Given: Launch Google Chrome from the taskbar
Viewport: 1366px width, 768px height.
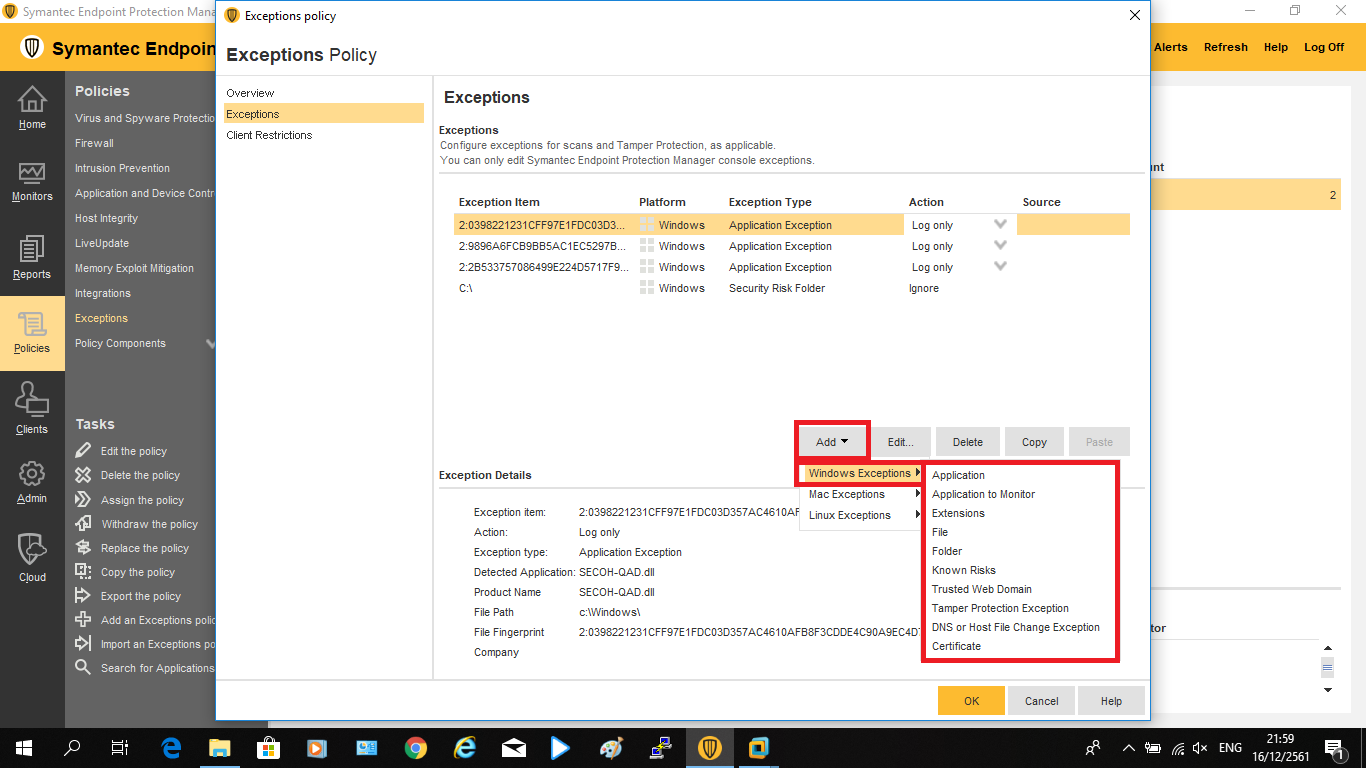Looking at the screenshot, I should 416,748.
